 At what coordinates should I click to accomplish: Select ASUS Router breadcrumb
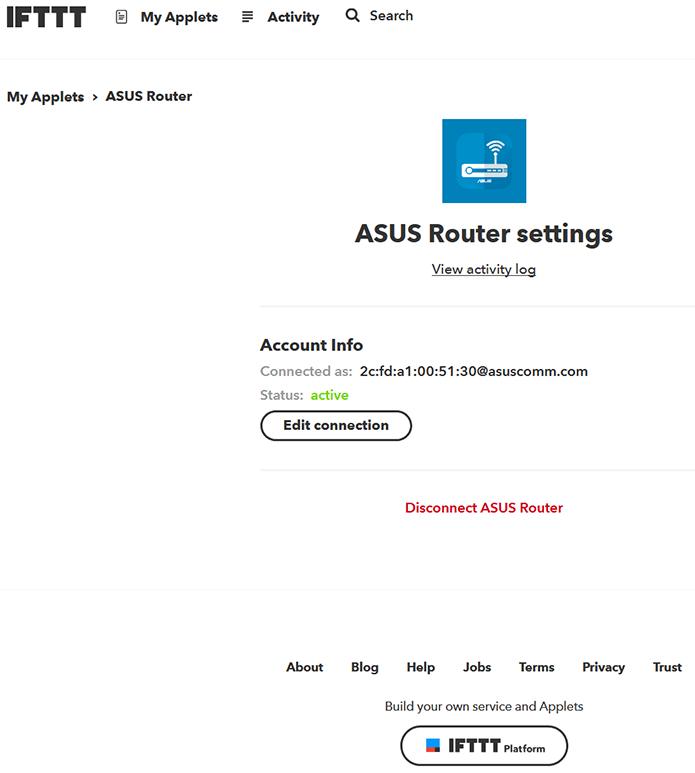pyautogui.click(x=149, y=96)
